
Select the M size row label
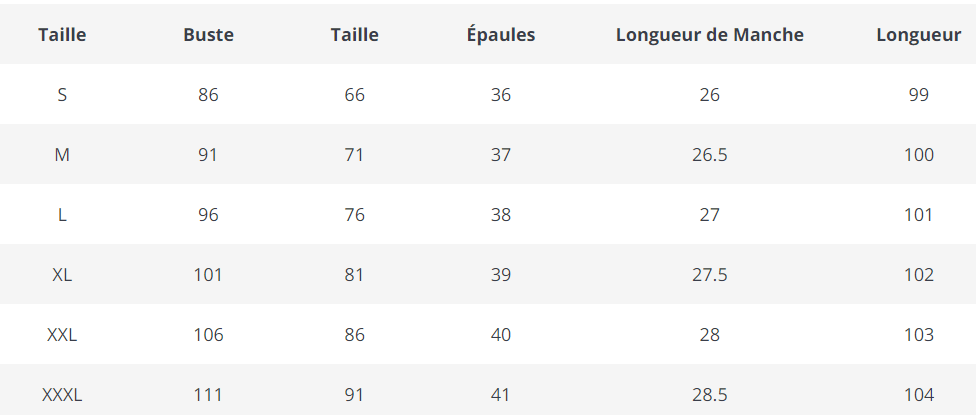62,155
